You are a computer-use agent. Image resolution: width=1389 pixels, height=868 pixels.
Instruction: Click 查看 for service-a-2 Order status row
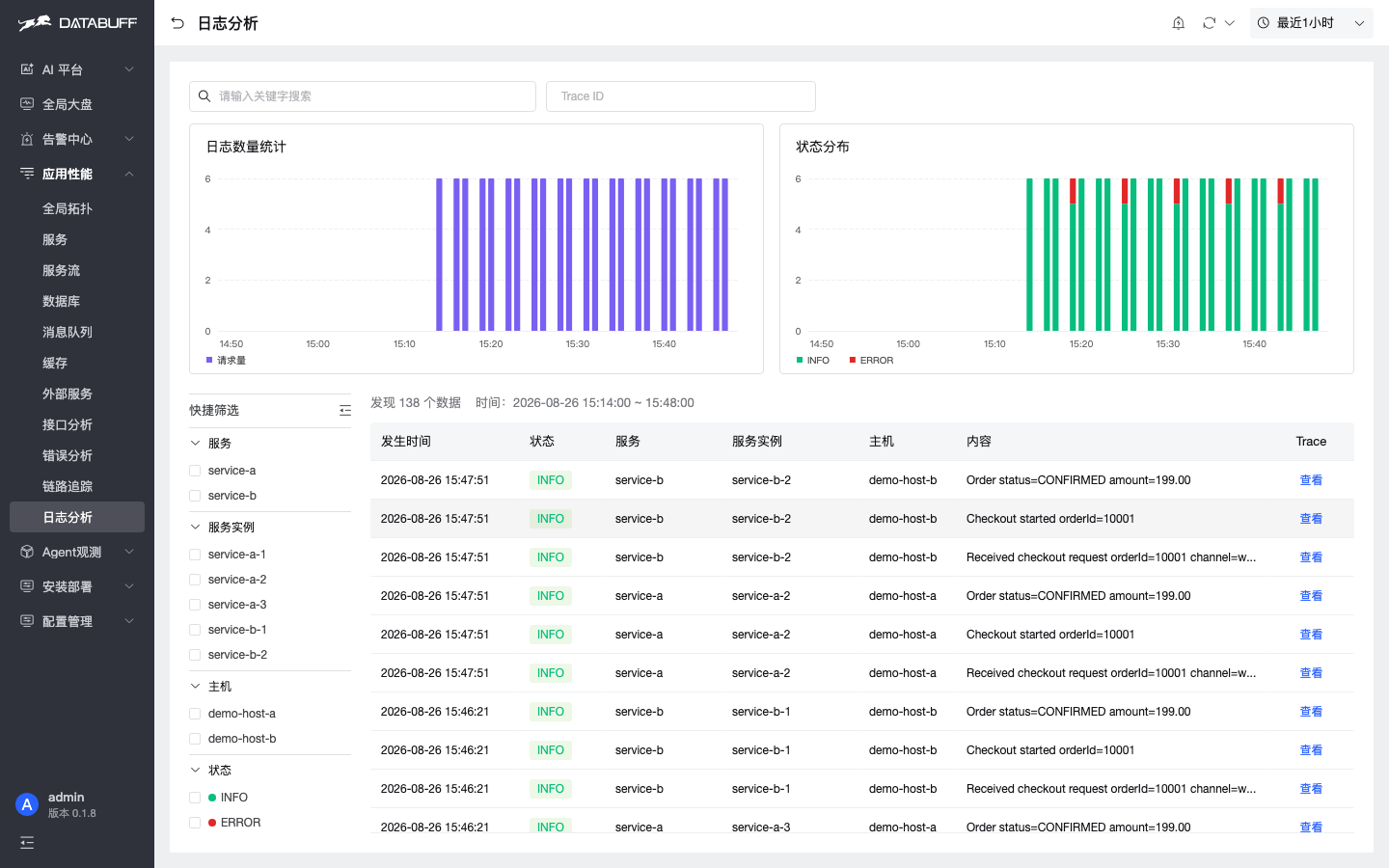pyautogui.click(x=1311, y=596)
